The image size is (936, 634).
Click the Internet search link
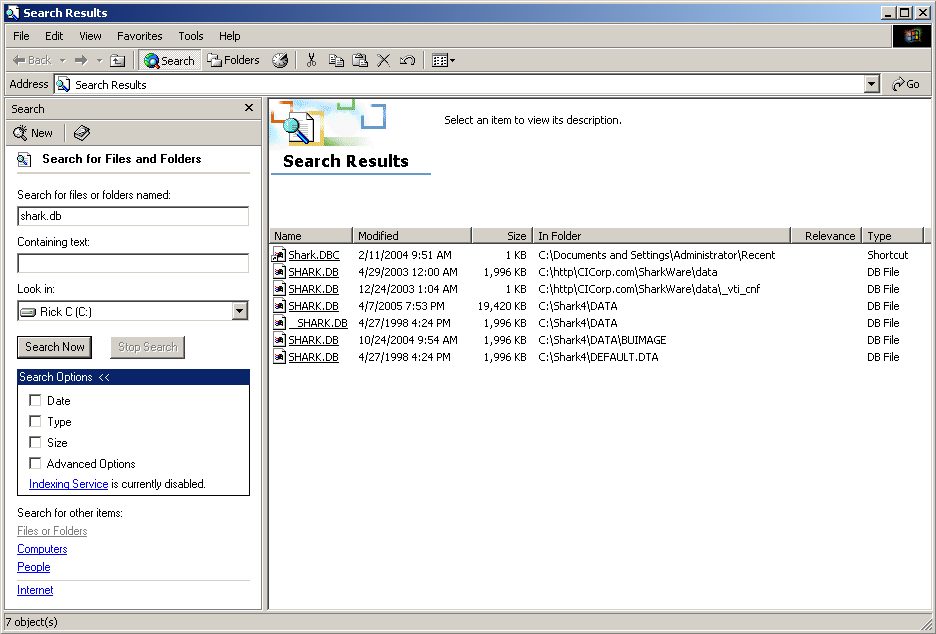coord(35,590)
